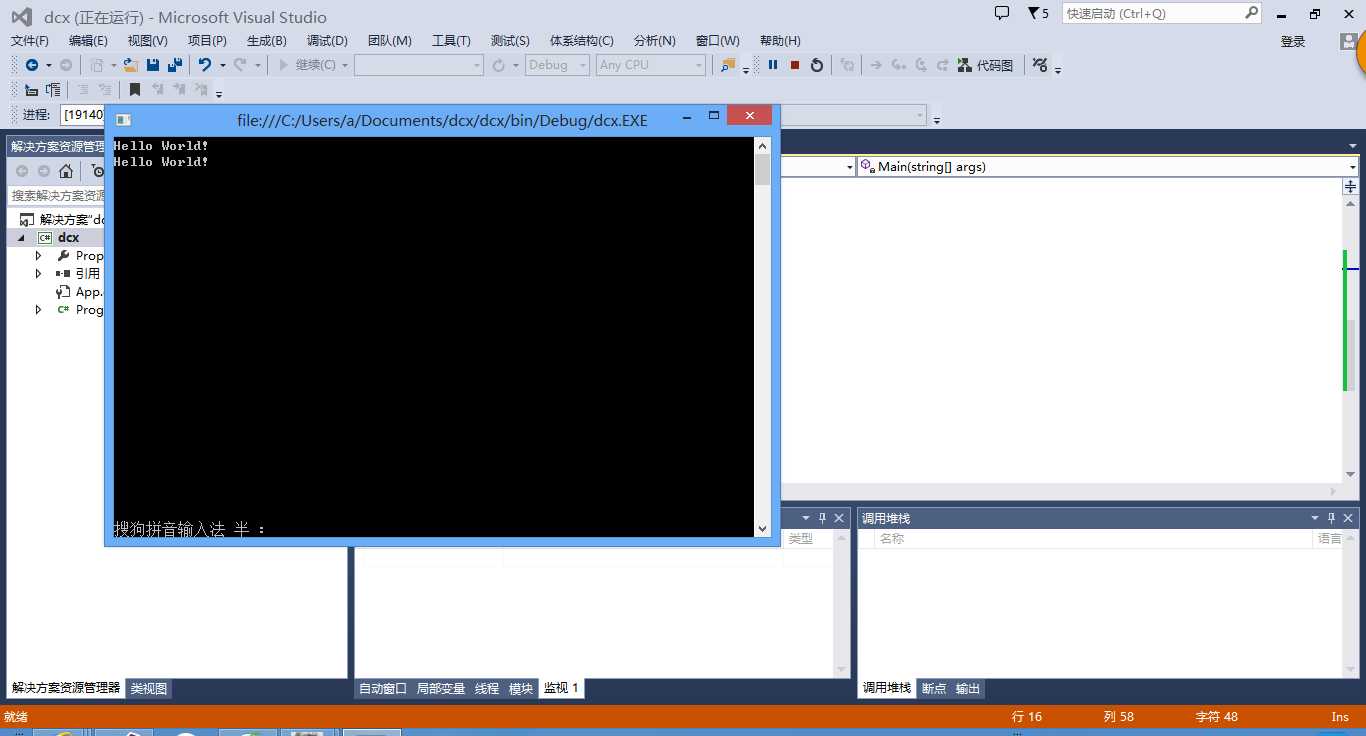This screenshot has width=1366, height=736.
Task: Open the 编辑(E) menu
Action: [x=88, y=41]
